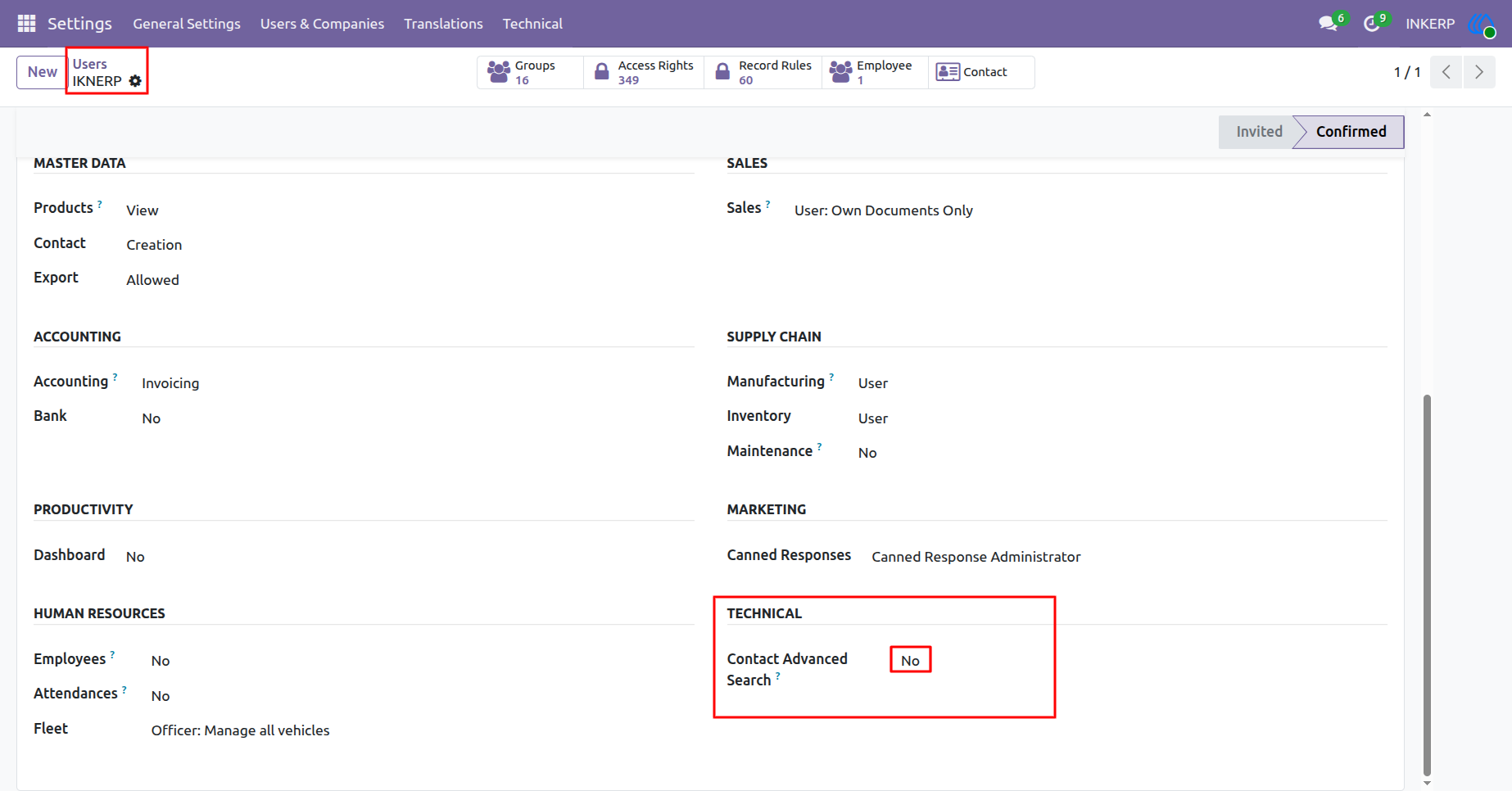
Task: Open Users & Companies menu
Action: click(x=322, y=24)
